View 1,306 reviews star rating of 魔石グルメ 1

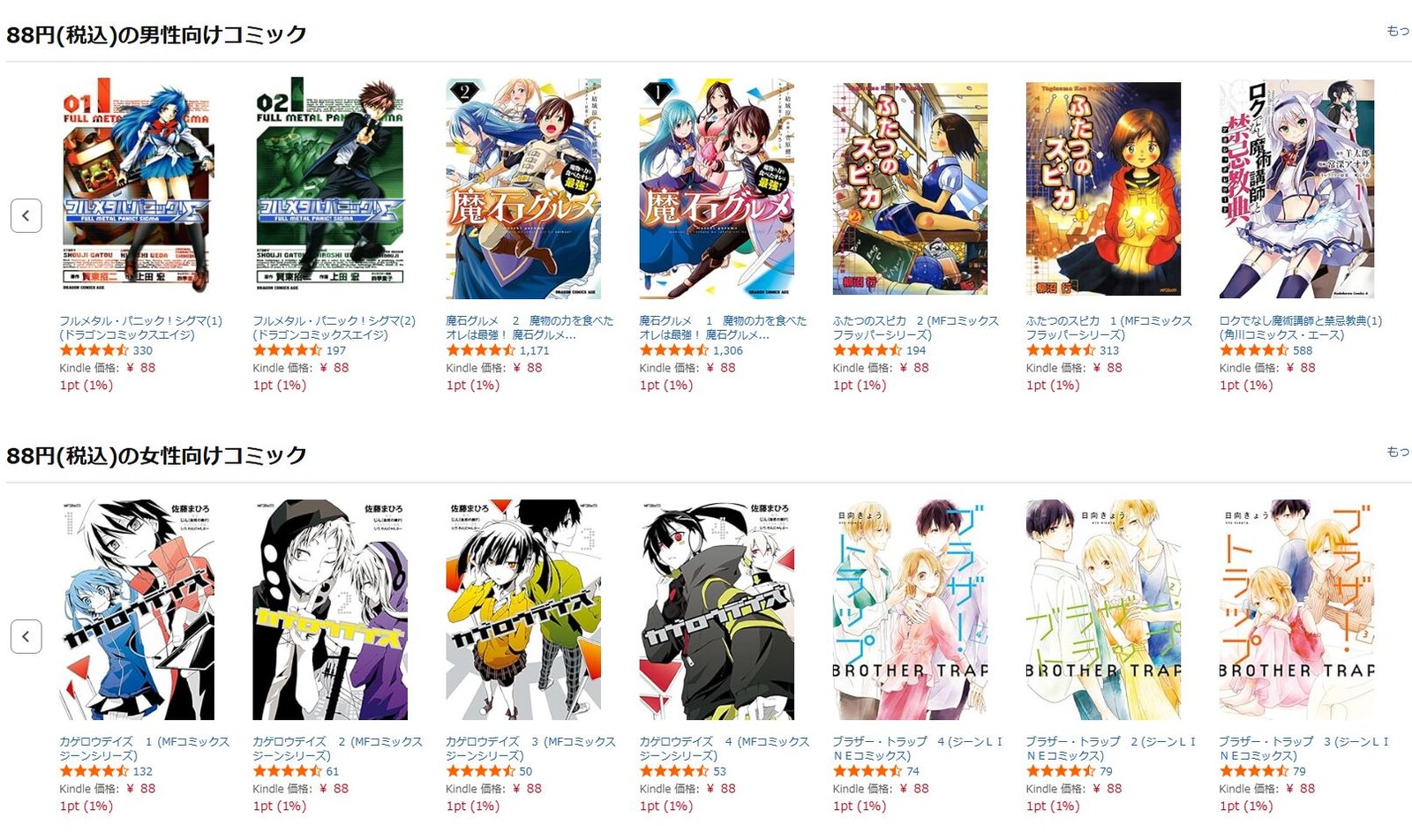tap(673, 350)
